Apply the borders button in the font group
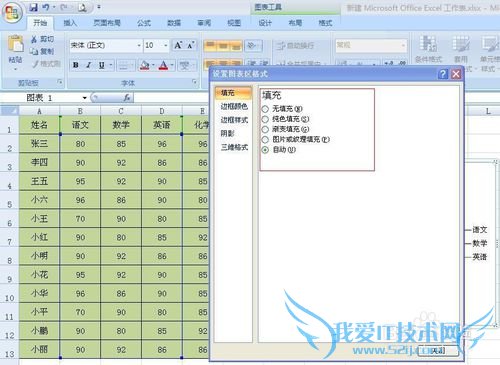500x365 pixels. click(123, 65)
